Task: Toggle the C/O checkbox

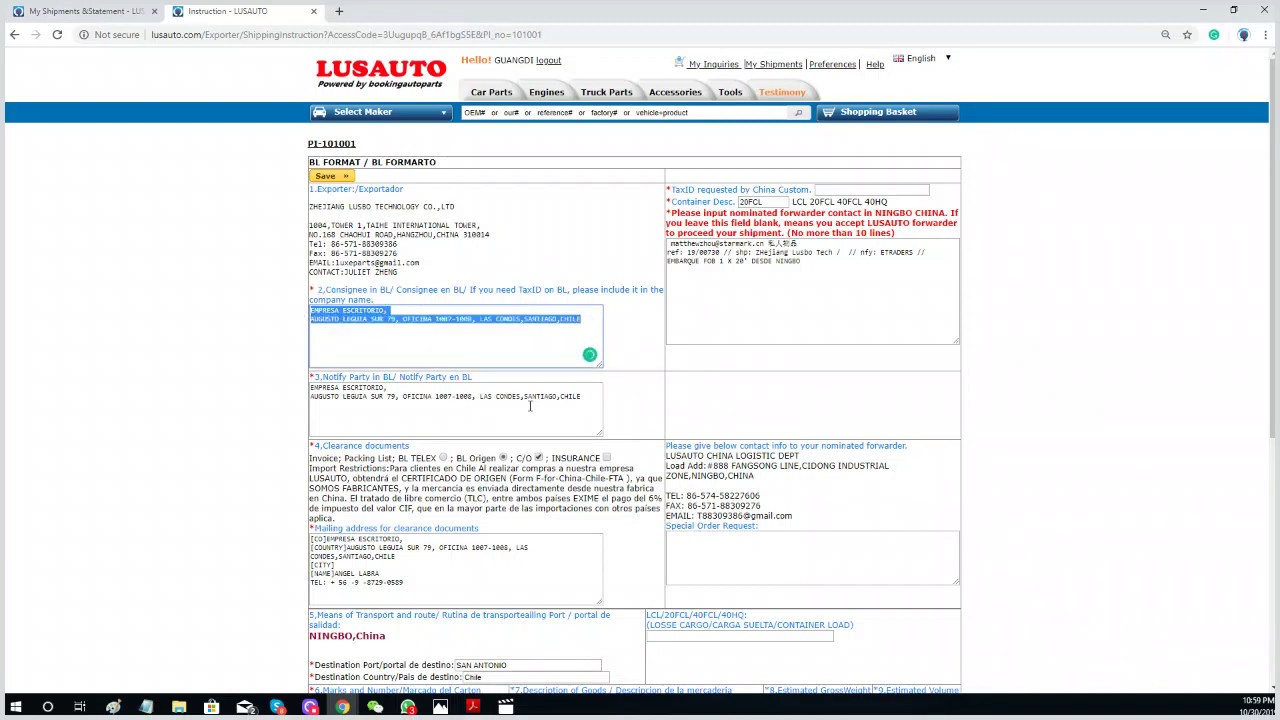Action: tap(538, 458)
